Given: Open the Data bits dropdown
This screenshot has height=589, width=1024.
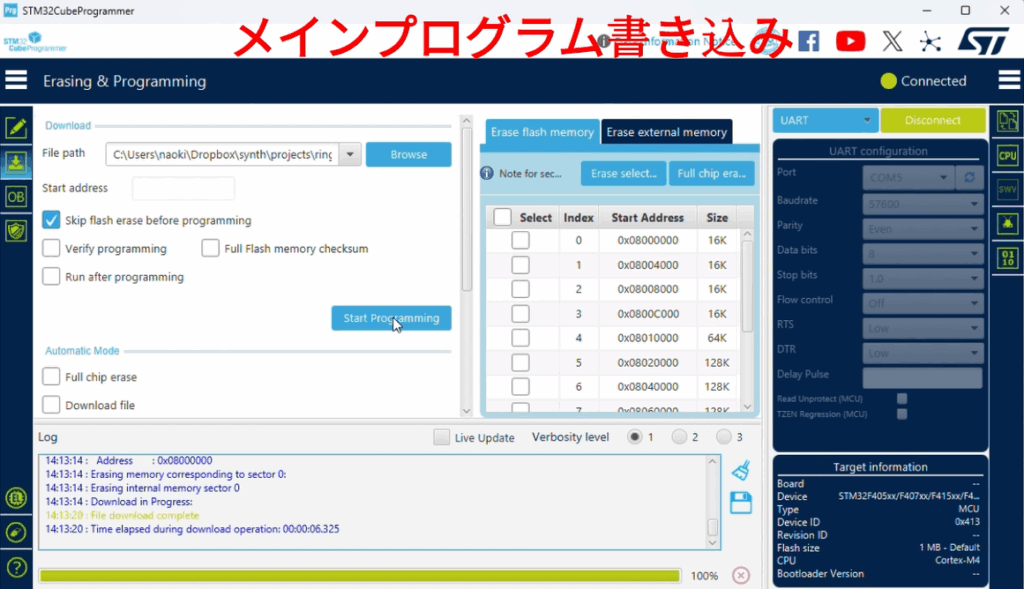Looking at the screenshot, I should [922, 253].
